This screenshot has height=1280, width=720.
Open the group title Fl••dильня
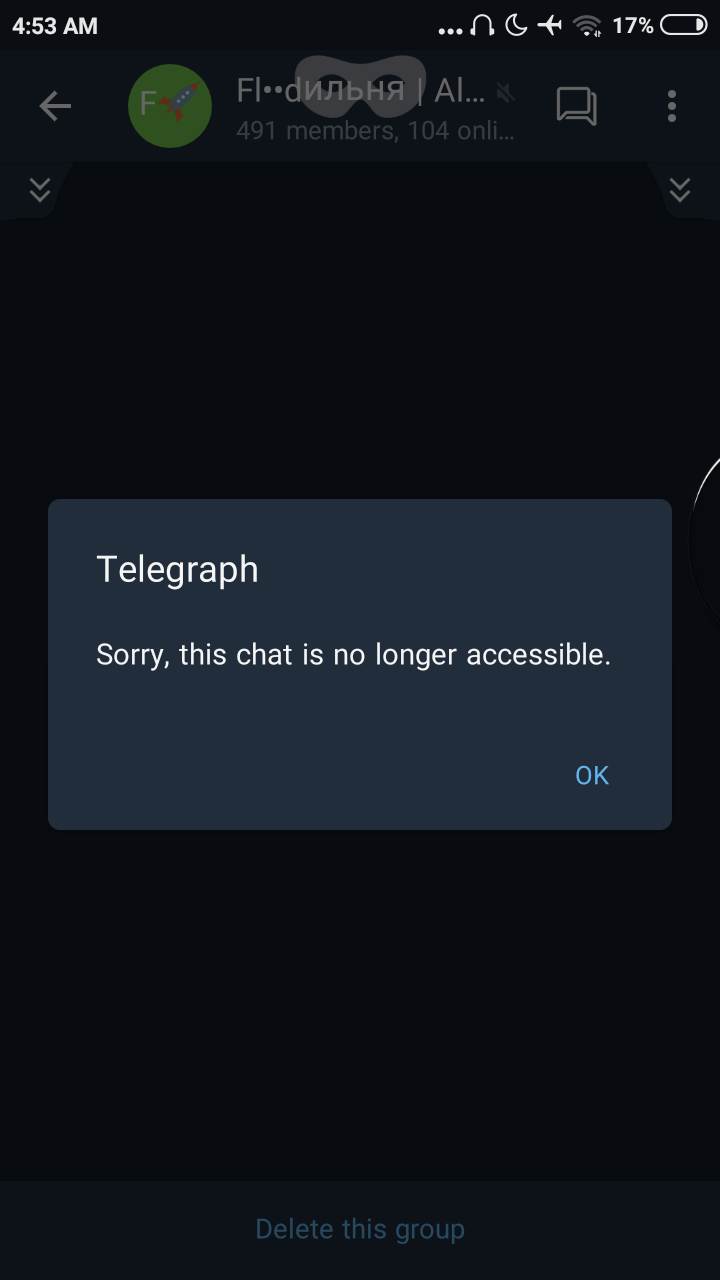tap(362, 92)
